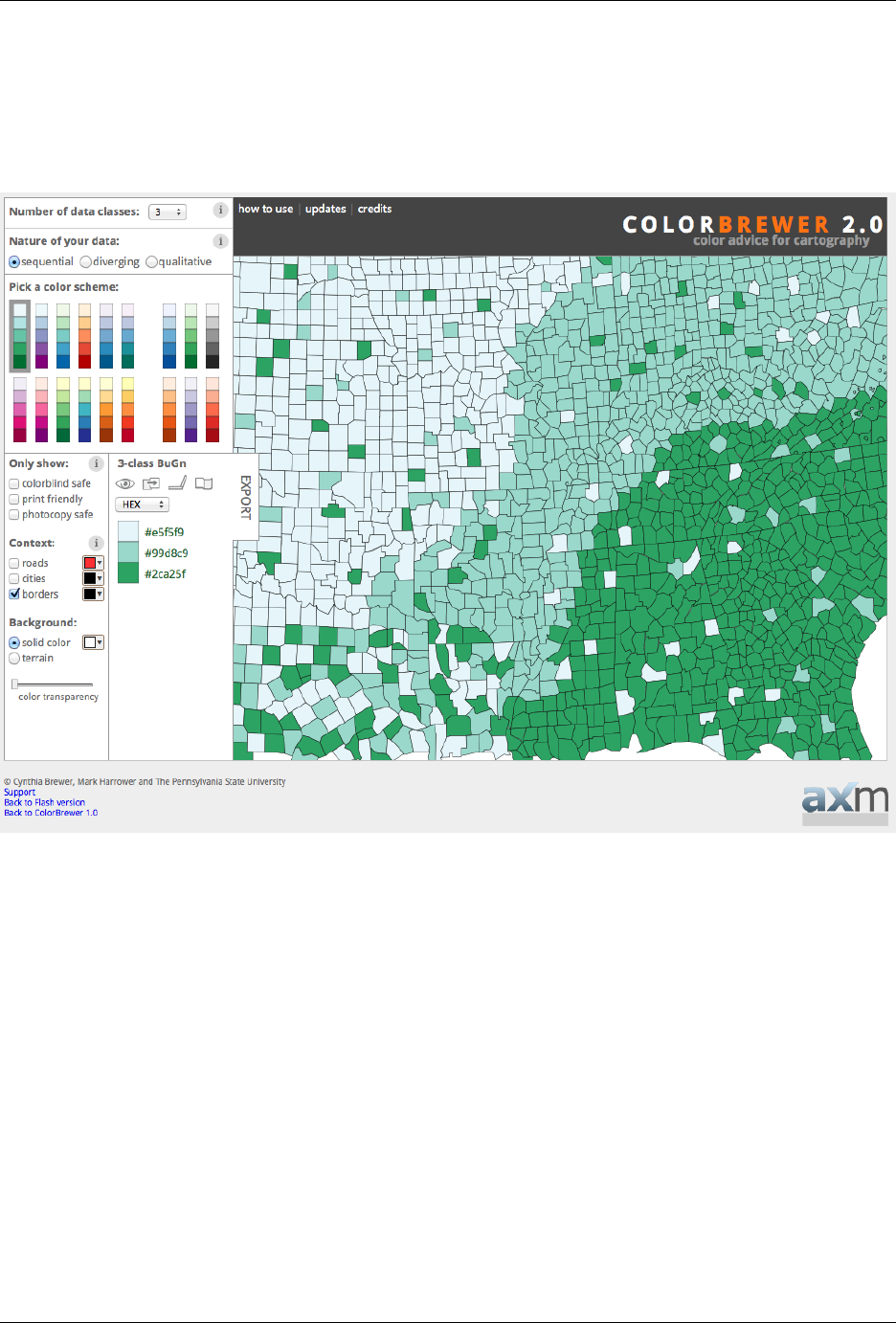896x1323 pixels.
Task: Open the credits menu item
Action: (x=374, y=209)
